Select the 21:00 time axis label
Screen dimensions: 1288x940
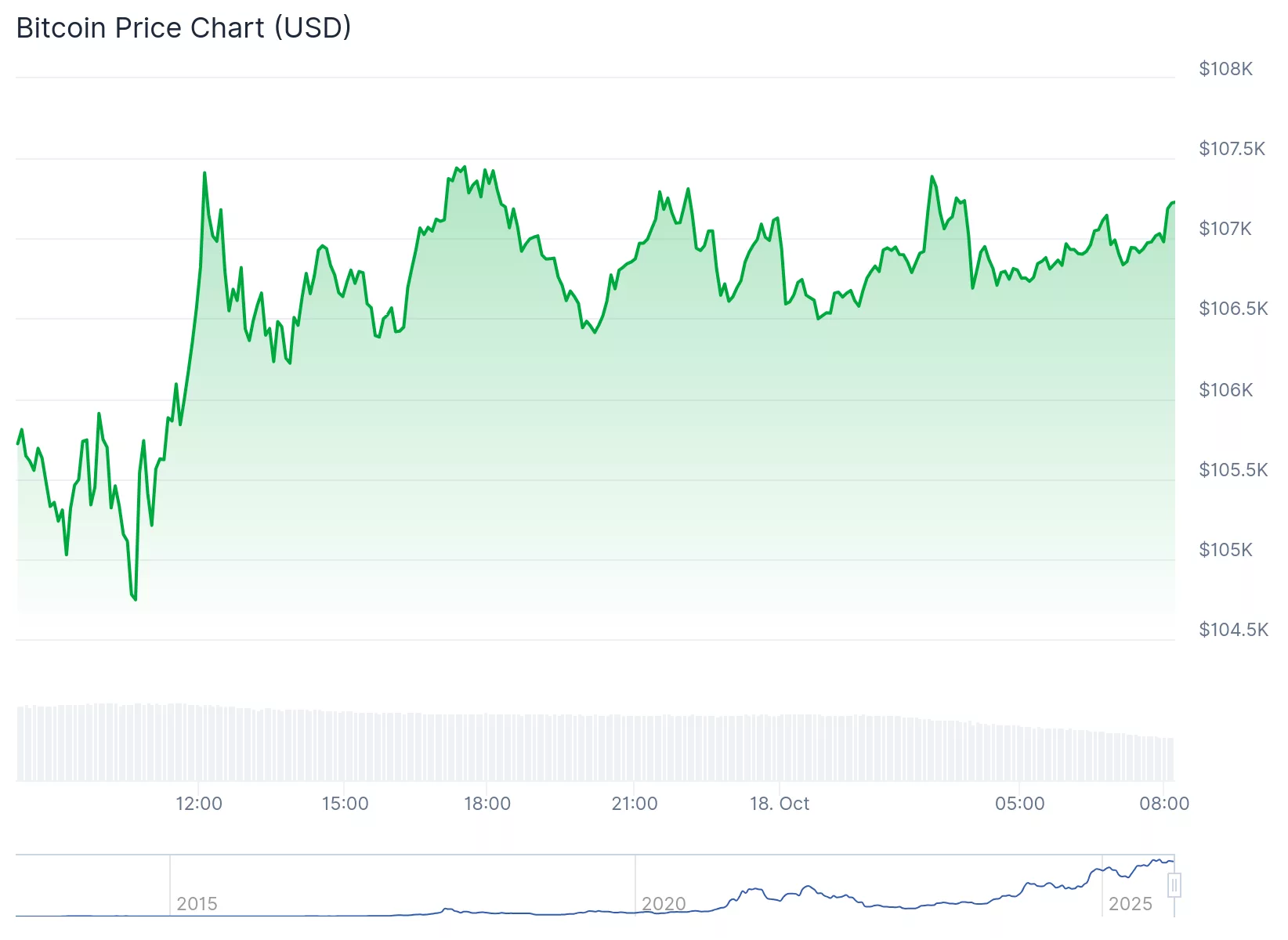[x=635, y=804]
